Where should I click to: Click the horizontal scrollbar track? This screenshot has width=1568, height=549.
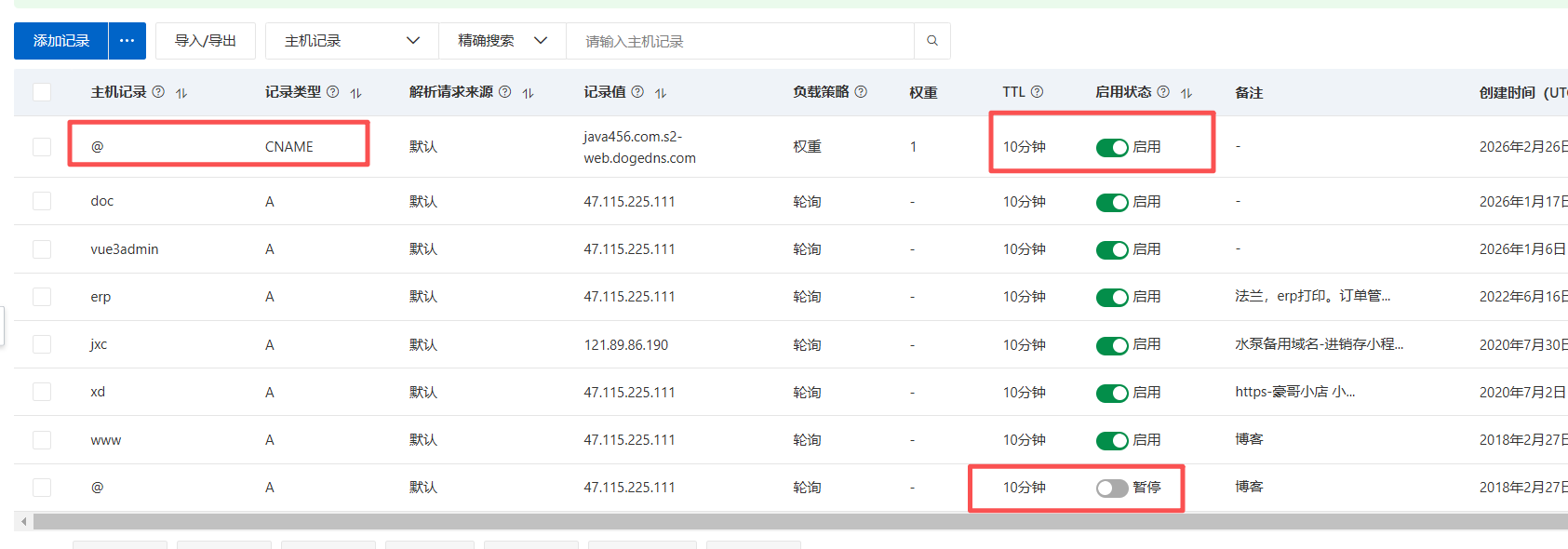tap(744, 522)
